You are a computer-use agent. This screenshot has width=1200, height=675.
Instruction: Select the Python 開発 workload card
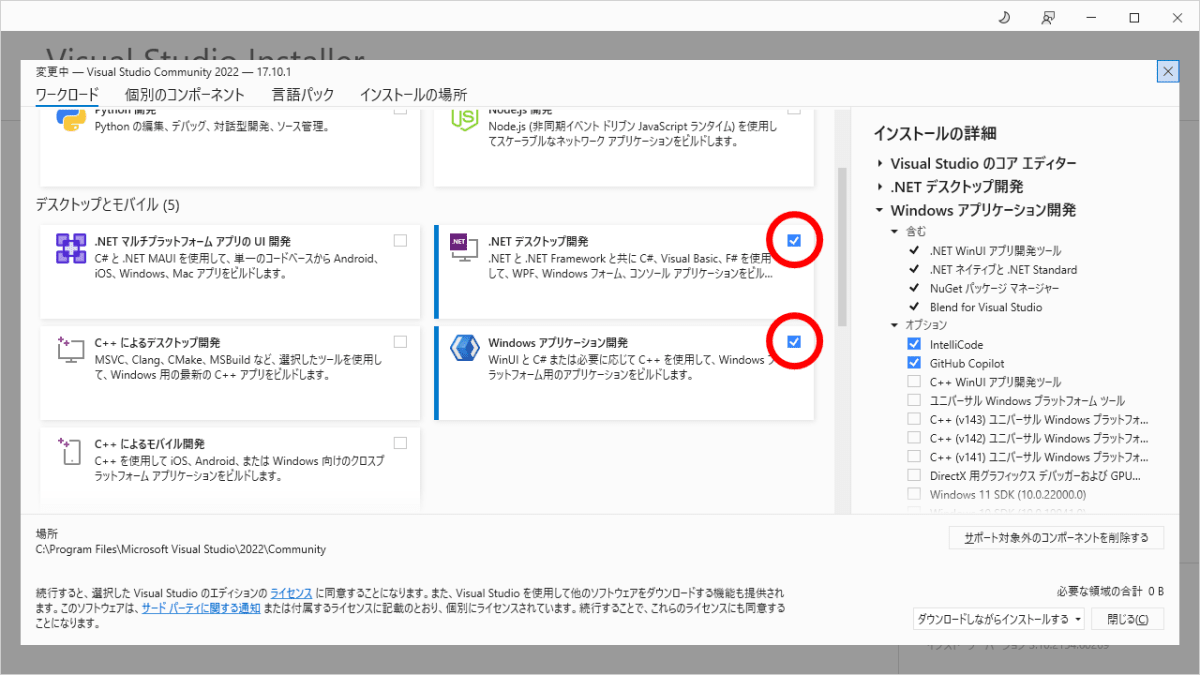[230, 147]
